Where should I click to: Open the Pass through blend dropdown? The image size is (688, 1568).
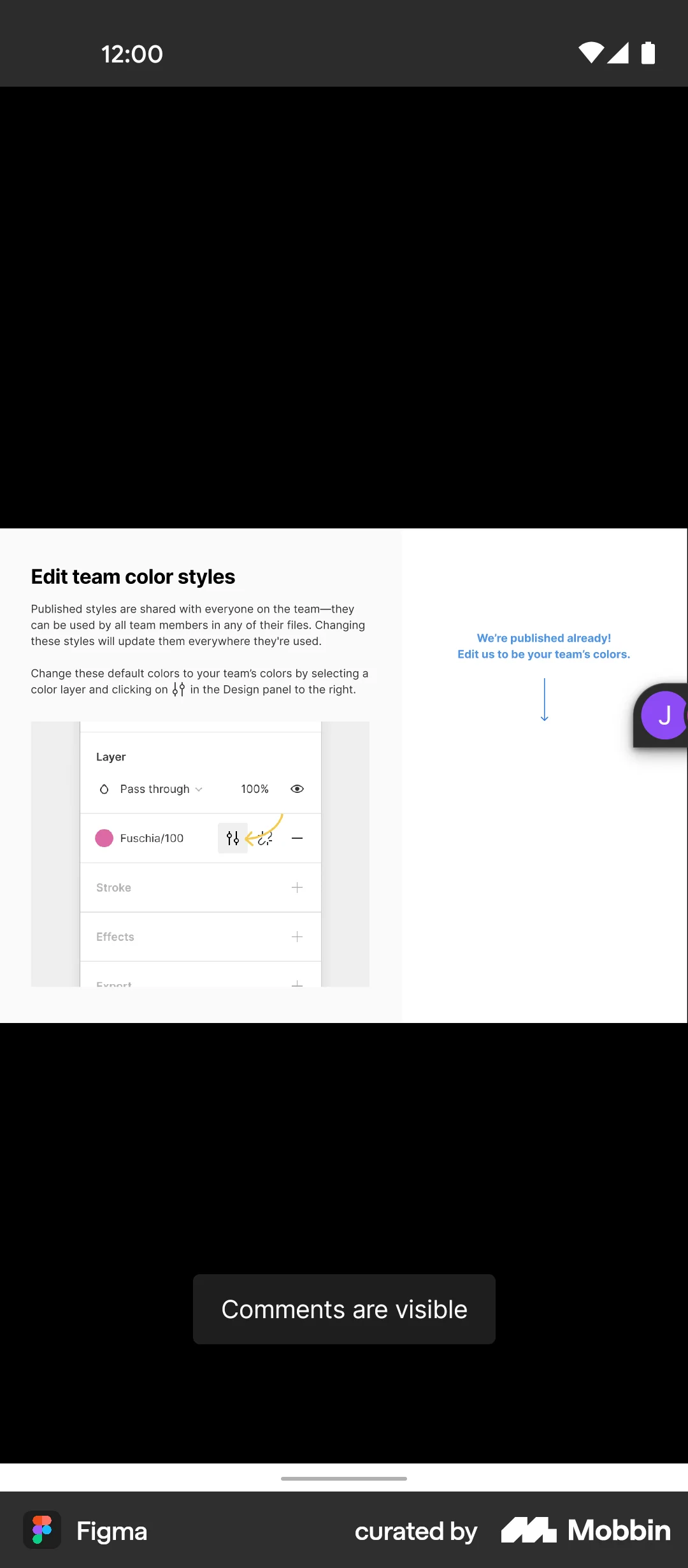tap(161, 789)
